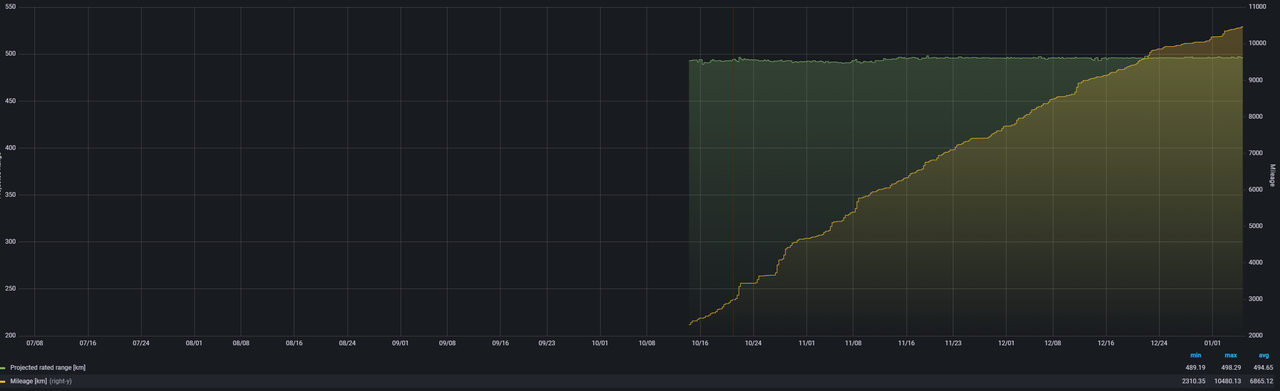Click the 494.65 avg value for Projected range
The height and width of the screenshot is (391, 1280).
tap(1261, 369)
